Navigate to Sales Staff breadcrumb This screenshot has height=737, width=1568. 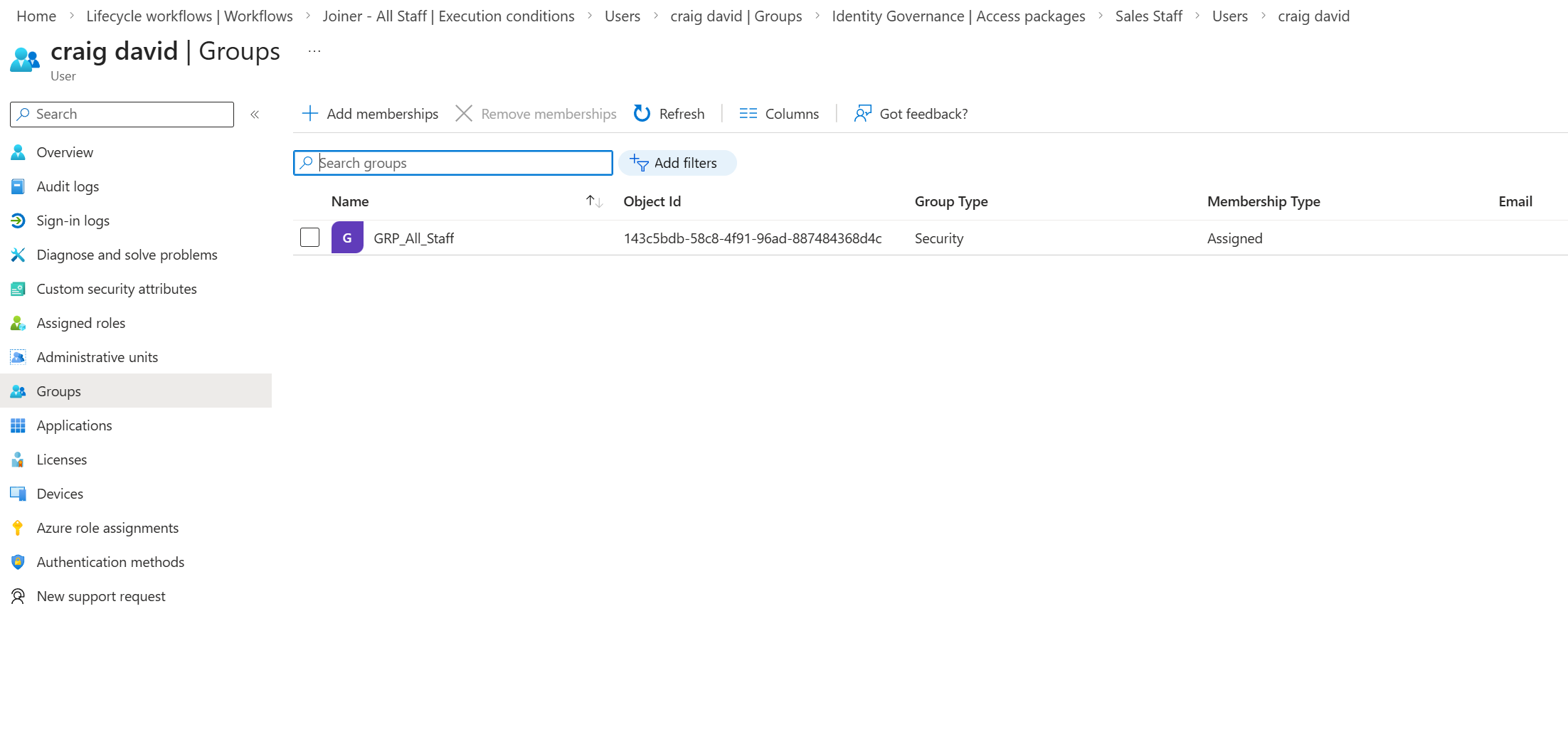pos(1148,16)
